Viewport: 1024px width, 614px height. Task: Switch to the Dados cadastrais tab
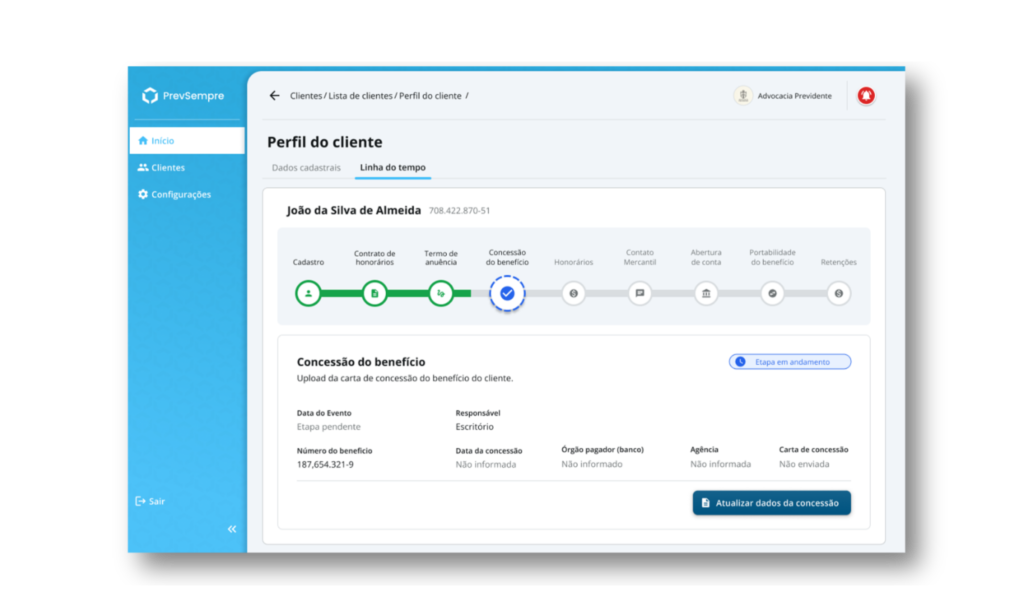pos(306,167)
